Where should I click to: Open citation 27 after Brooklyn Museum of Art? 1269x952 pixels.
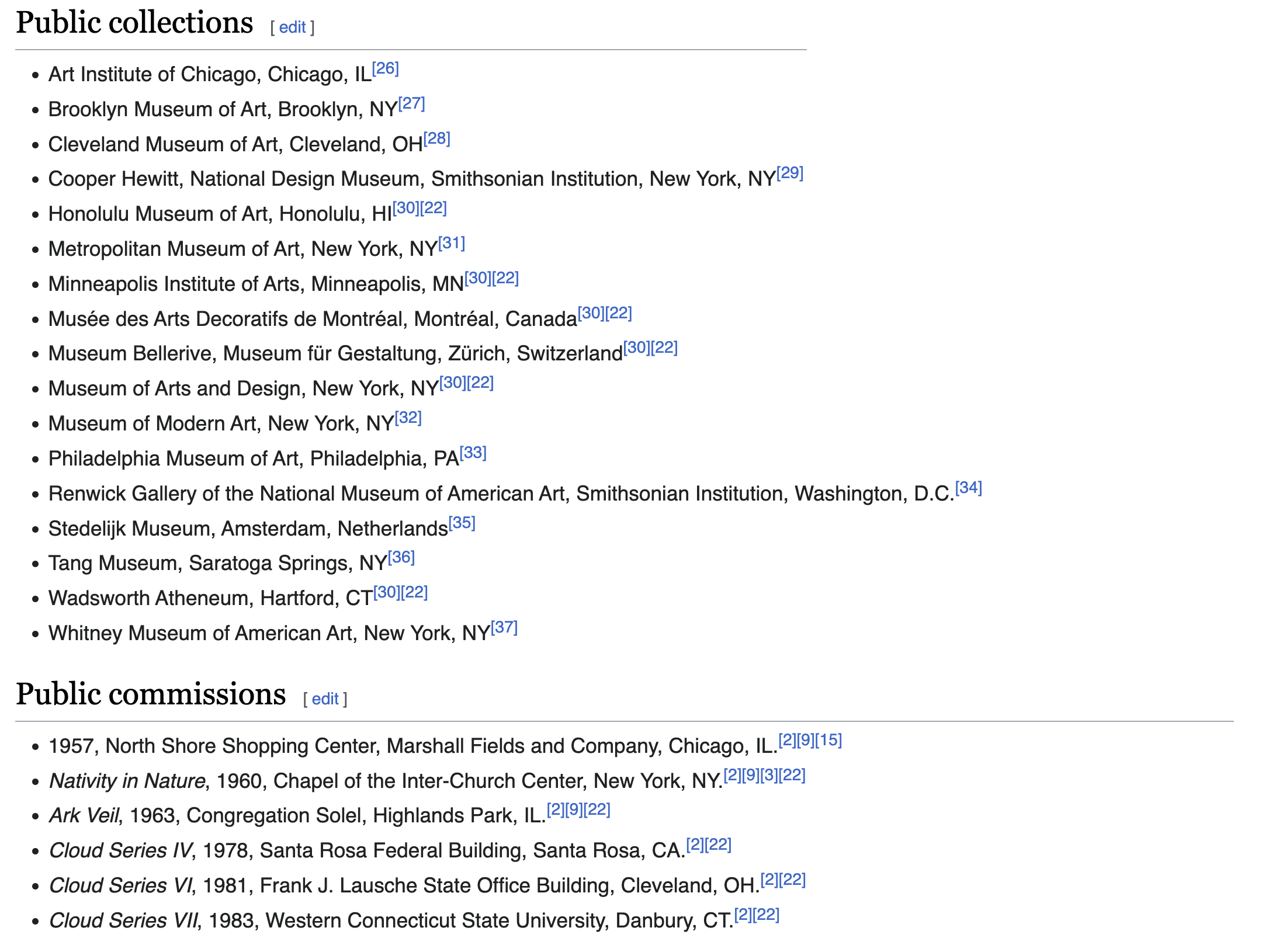coord(412,104)
